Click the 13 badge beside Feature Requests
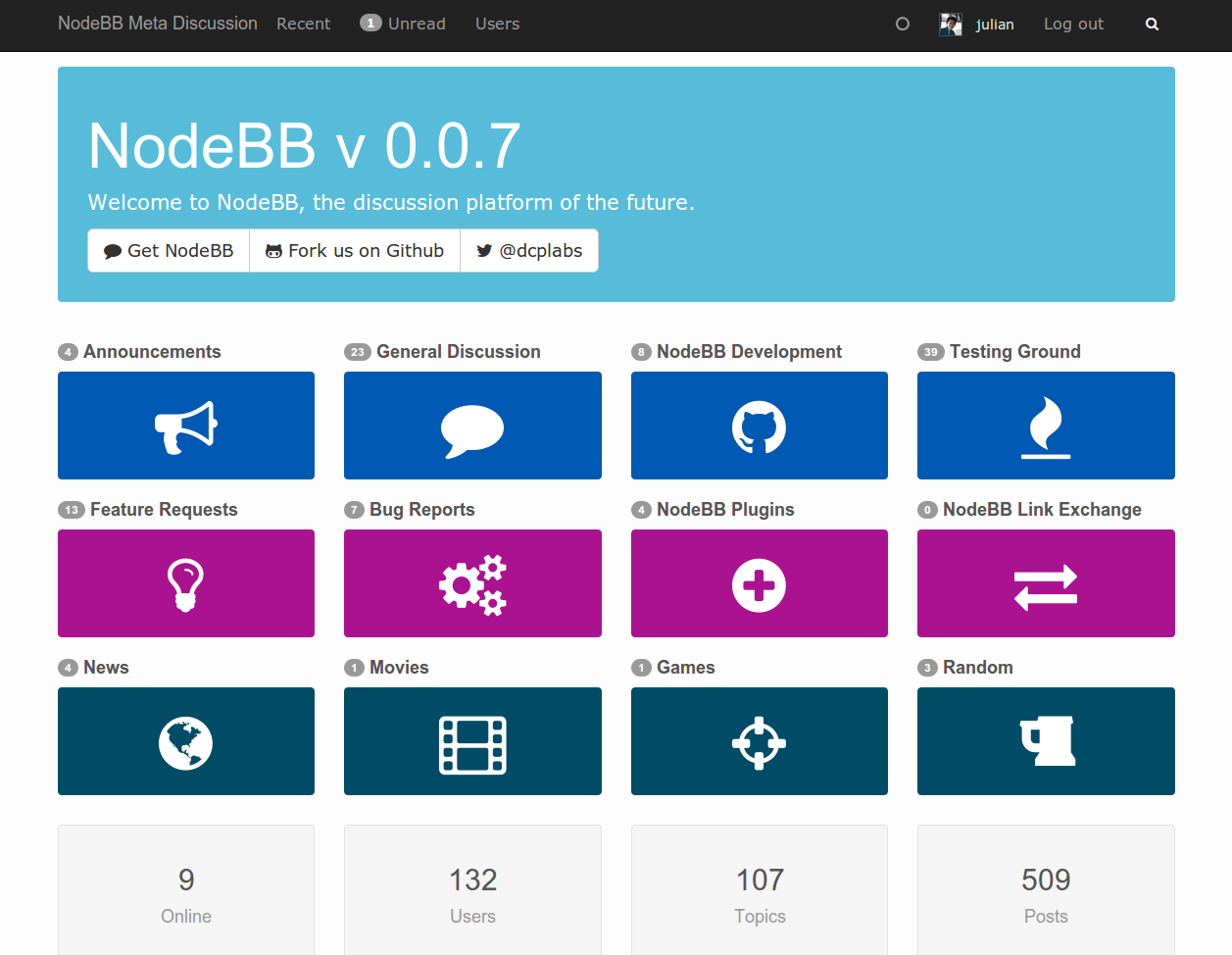The width and height of the screenshot is (1232, 955). (72, 510)
